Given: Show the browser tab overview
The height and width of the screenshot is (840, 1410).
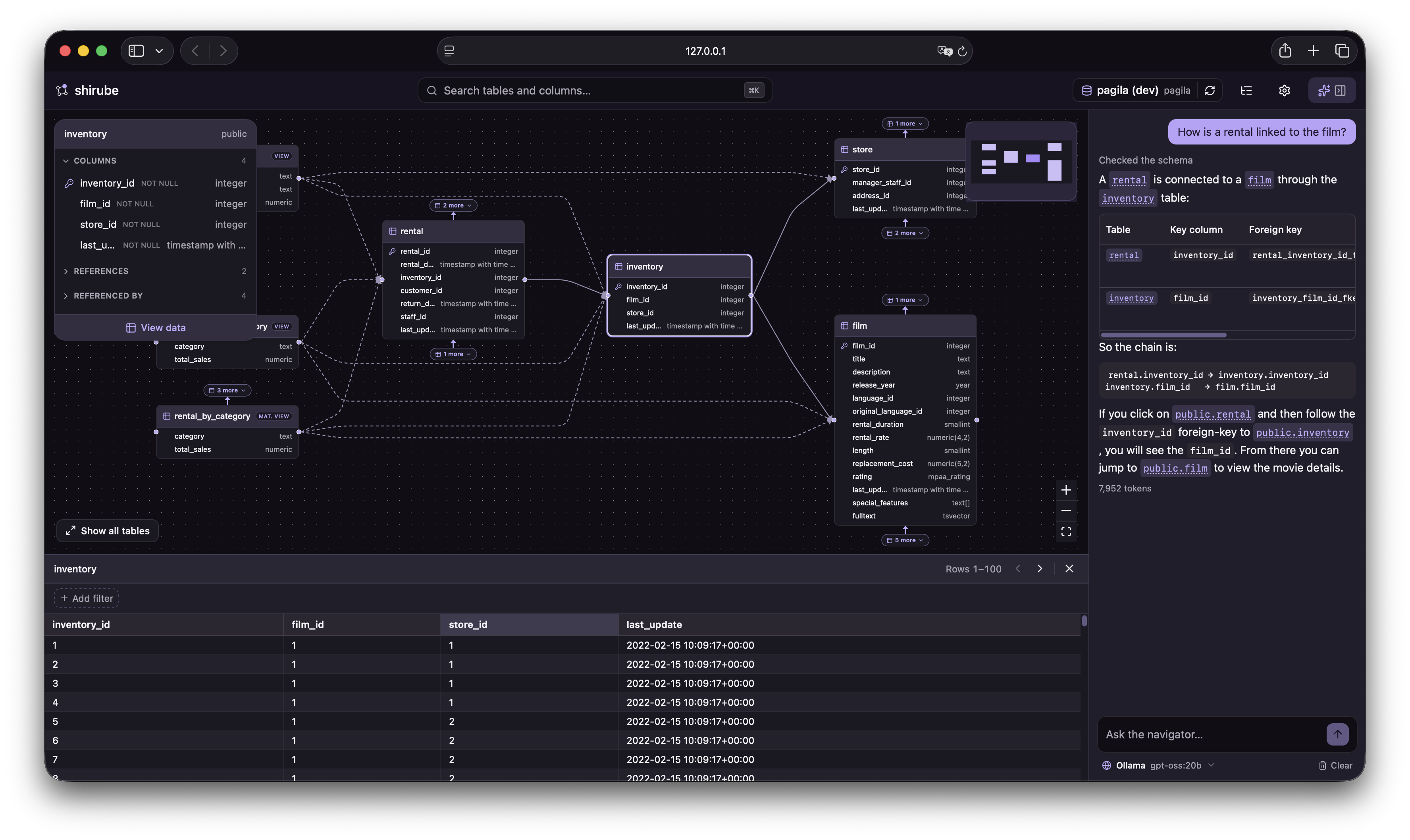Looking at the screenshot, I should click(1342, 51).
